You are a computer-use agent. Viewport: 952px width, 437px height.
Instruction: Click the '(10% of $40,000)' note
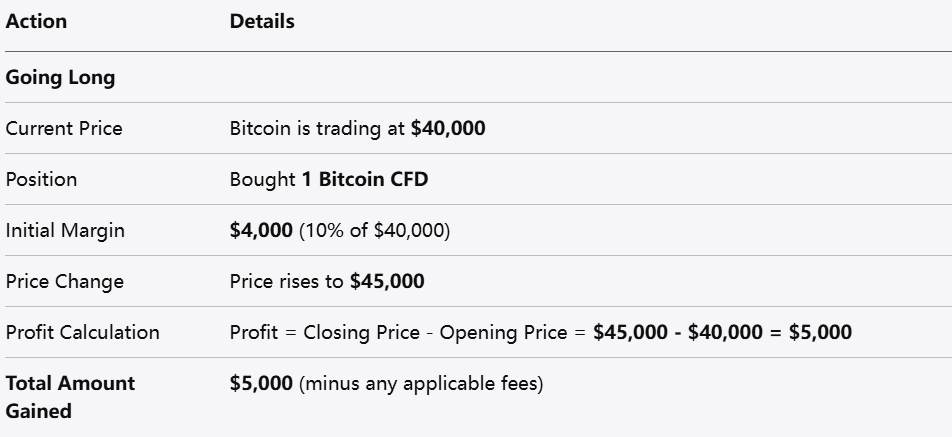[x=374, y=231]
